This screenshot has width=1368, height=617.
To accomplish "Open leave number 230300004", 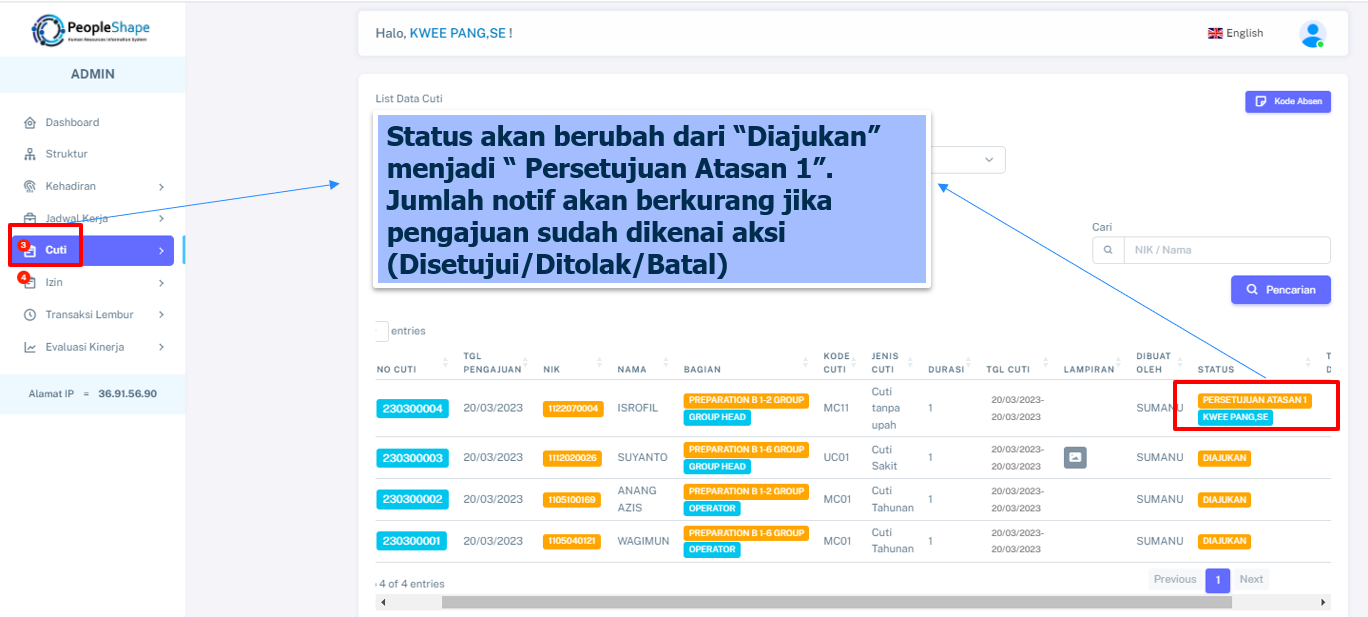I will pos(412,408).
